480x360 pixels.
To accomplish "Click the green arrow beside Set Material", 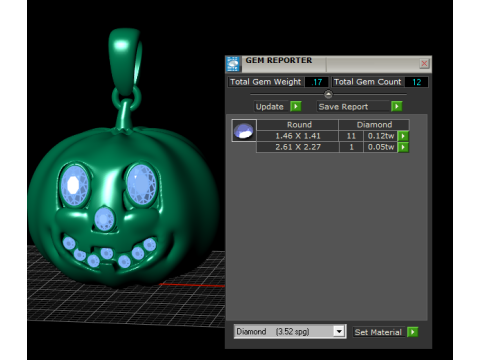I will [x=413, y=332].
